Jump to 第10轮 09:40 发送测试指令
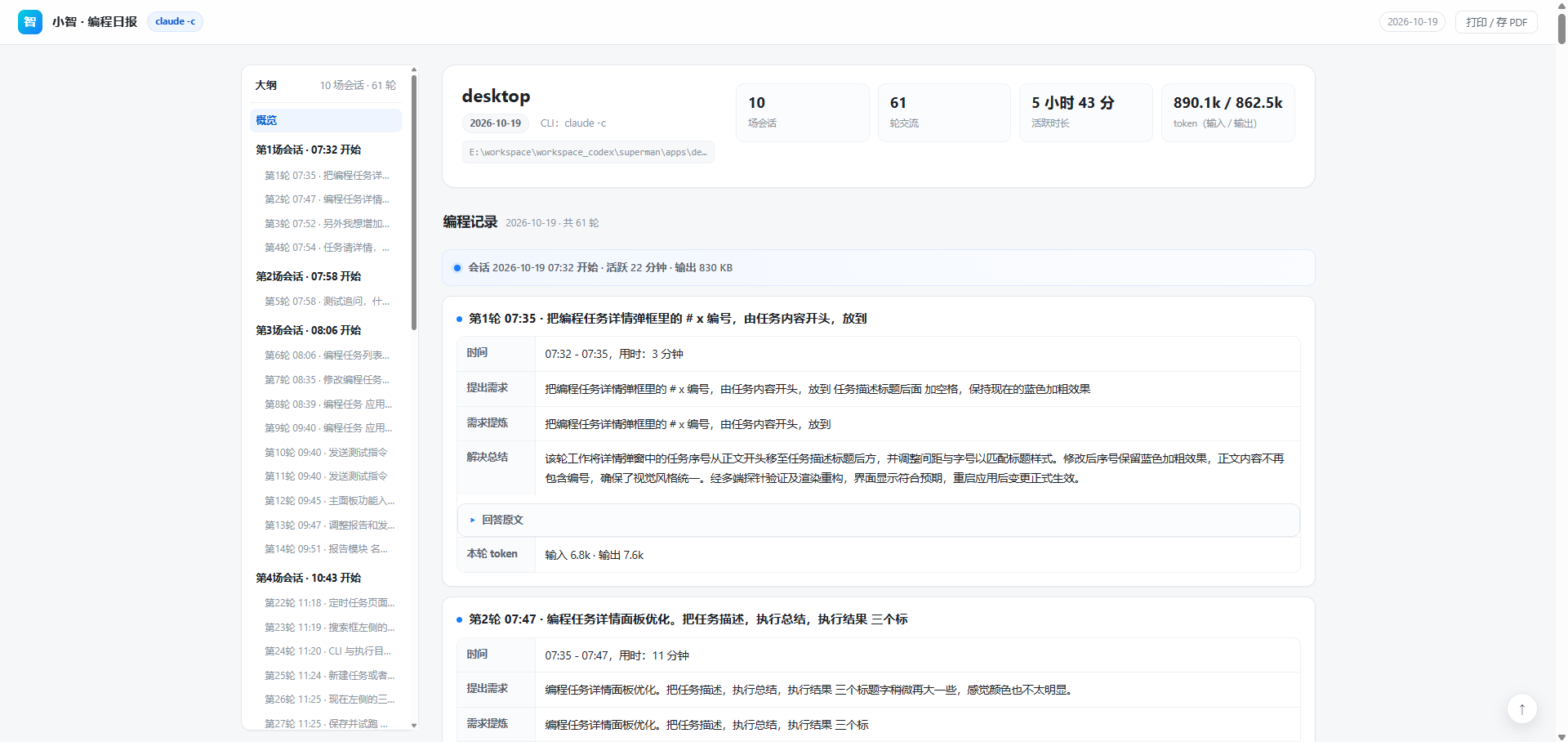1568x742 pixels. [x=327, y=453]
